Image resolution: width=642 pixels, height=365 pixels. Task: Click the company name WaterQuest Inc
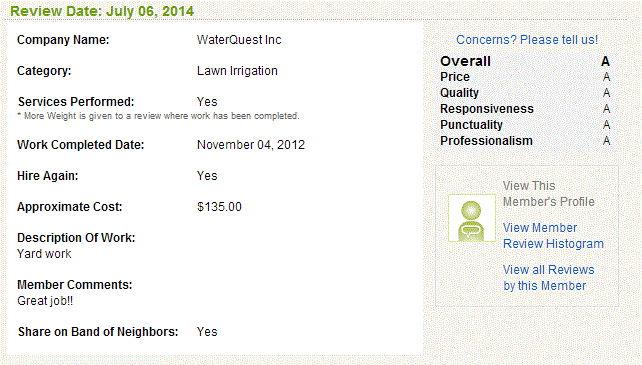tap(239, 40)
